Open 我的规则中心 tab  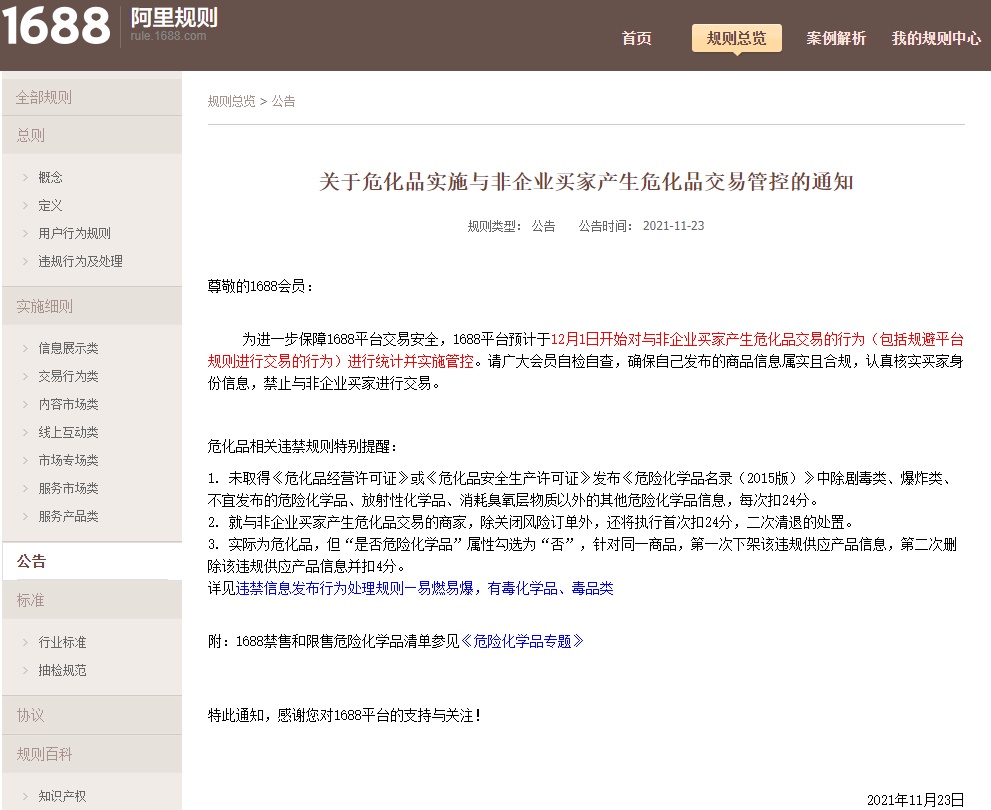point(936,39)
